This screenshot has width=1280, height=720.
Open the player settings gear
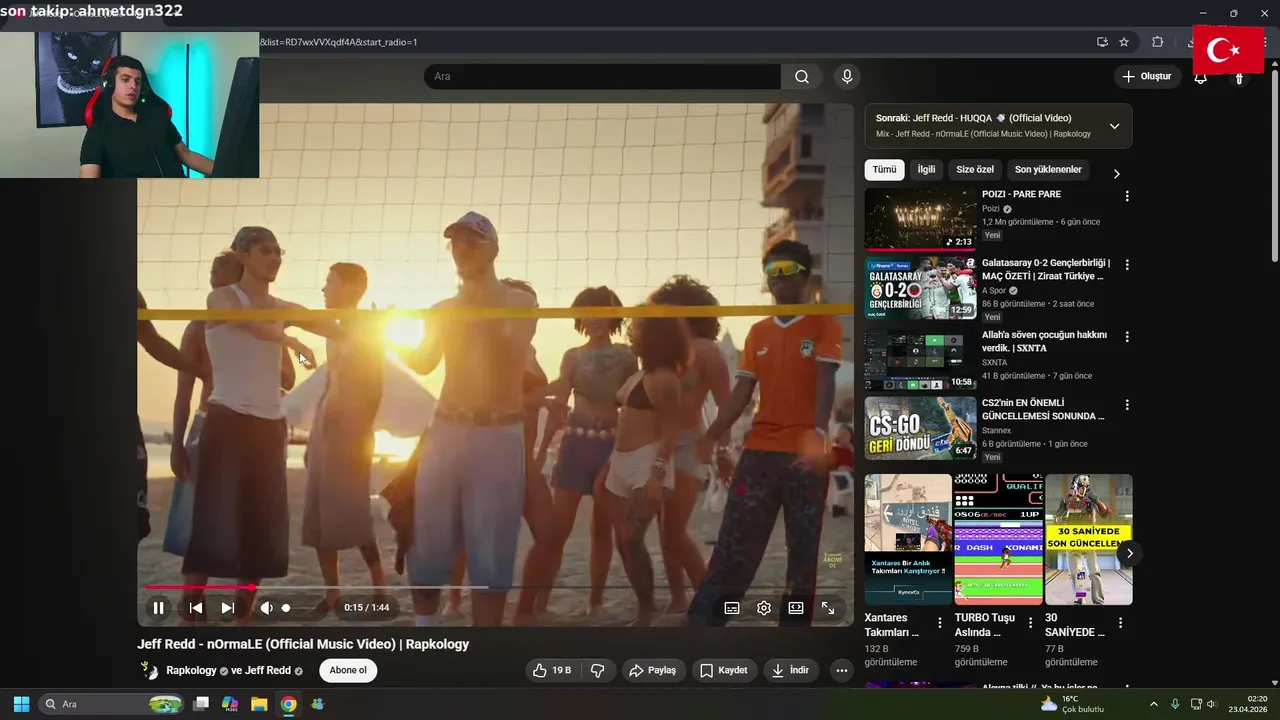(764, 607)
